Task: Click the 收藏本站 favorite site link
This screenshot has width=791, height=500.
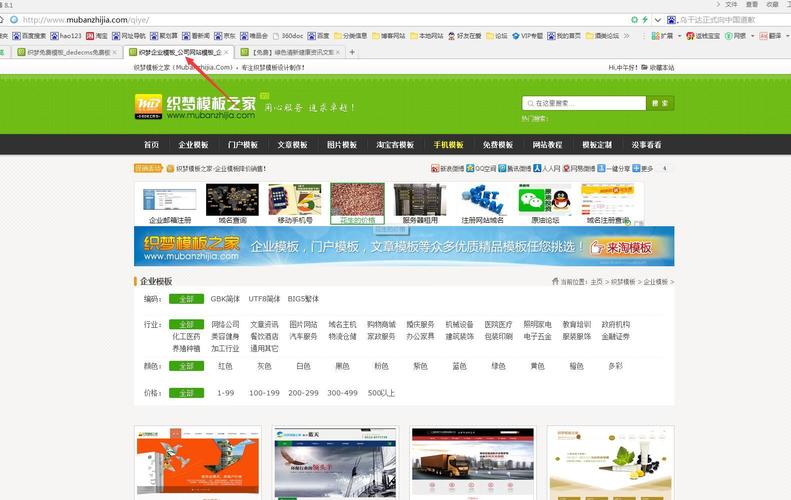Action: click(x=657, y=67)
